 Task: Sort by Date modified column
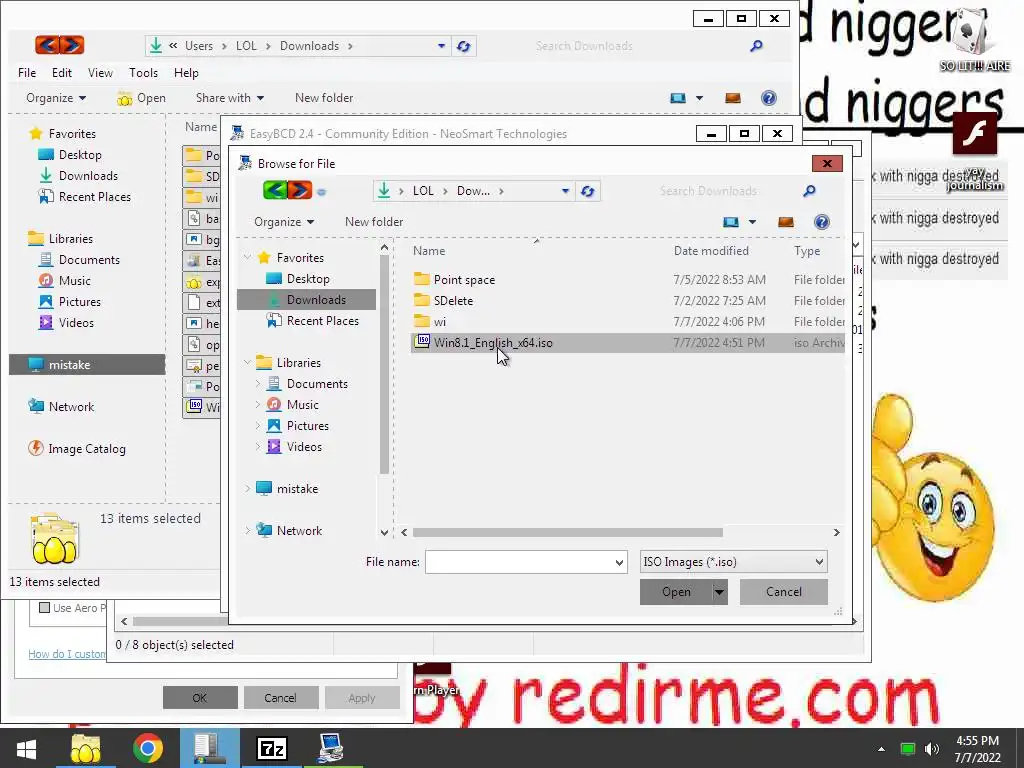[x=711, y=251]
